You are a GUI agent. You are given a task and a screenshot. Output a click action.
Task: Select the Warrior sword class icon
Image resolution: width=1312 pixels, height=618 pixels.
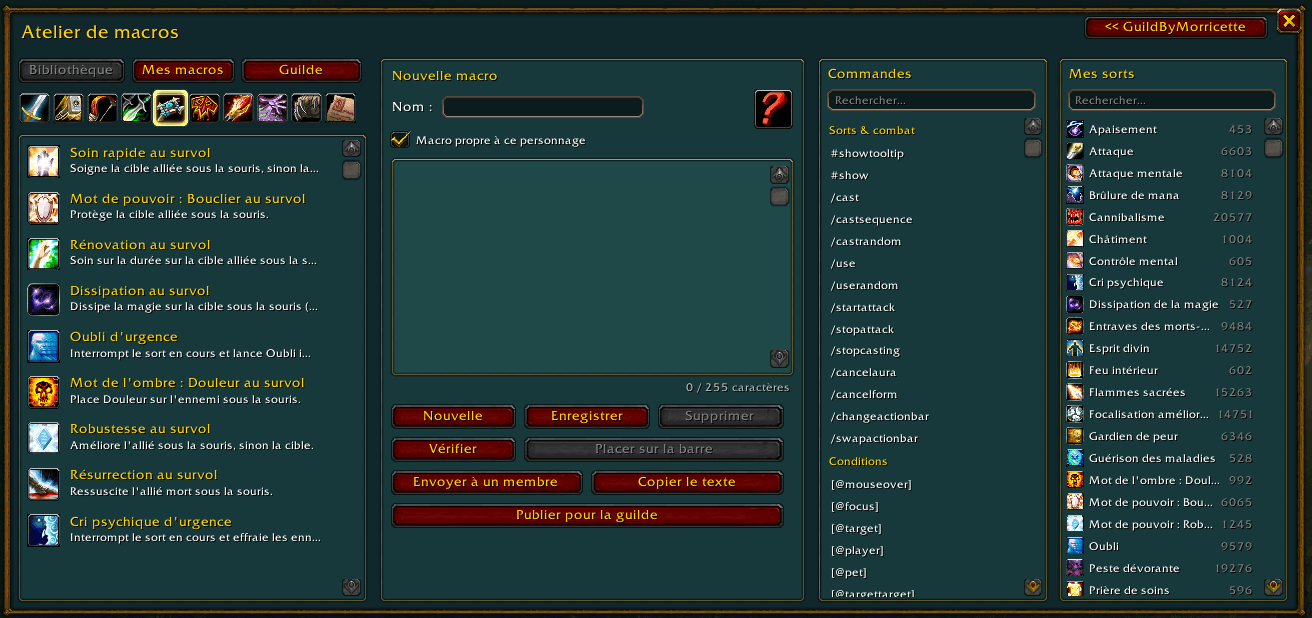point(35,107)
